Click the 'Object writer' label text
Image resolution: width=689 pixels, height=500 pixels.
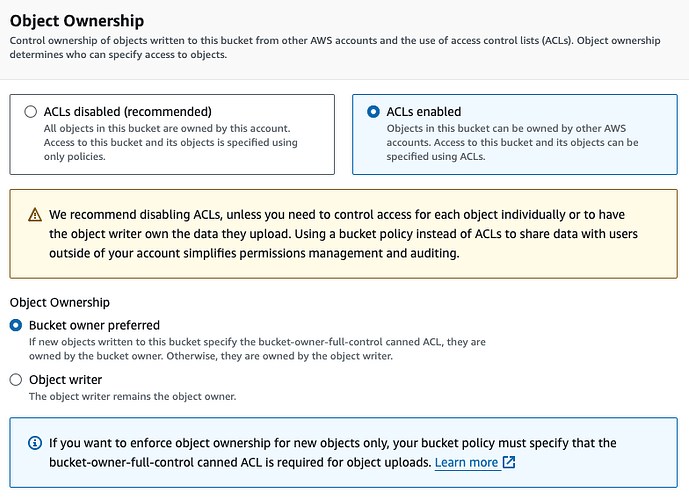[65, 380]
